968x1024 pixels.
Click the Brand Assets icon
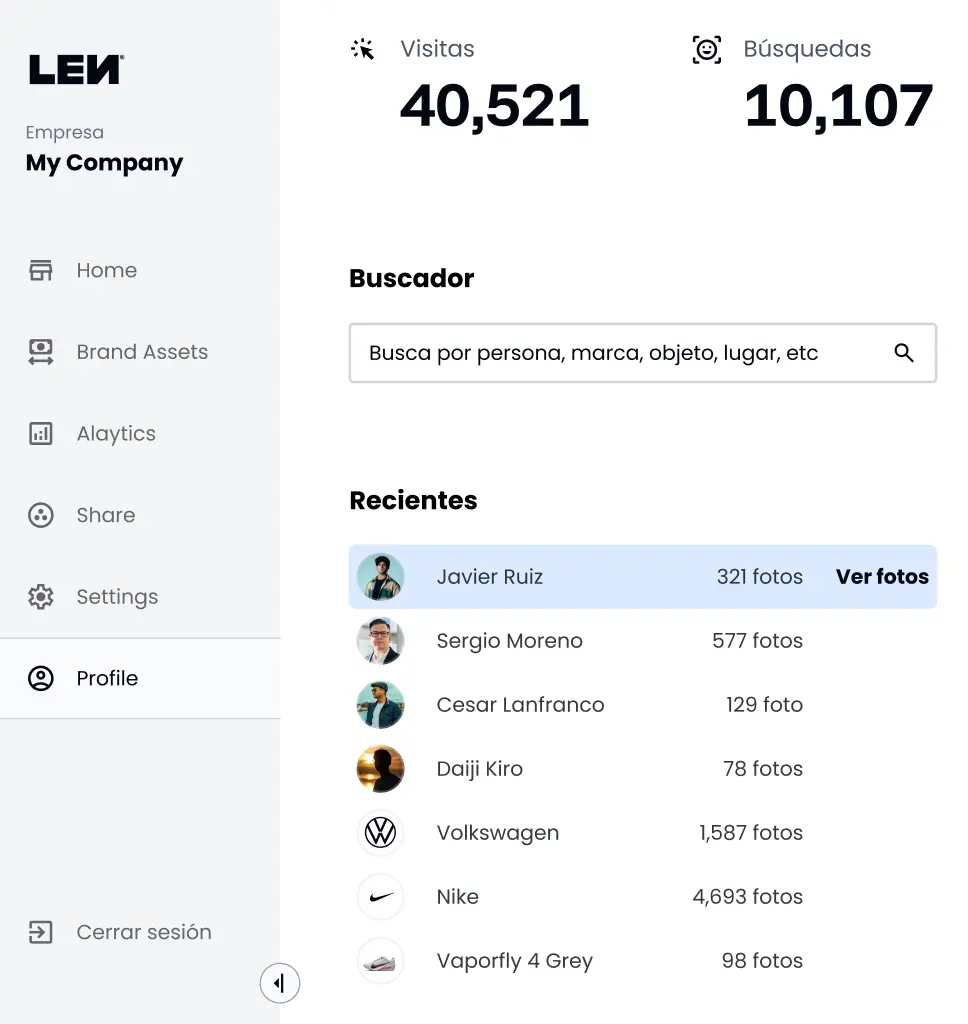[x=40, y=352]
